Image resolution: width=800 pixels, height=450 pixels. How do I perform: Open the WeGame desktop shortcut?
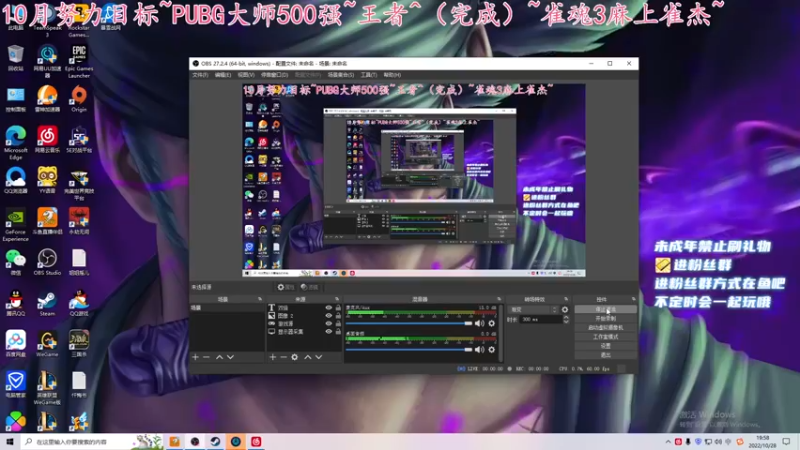coord(47,344)
